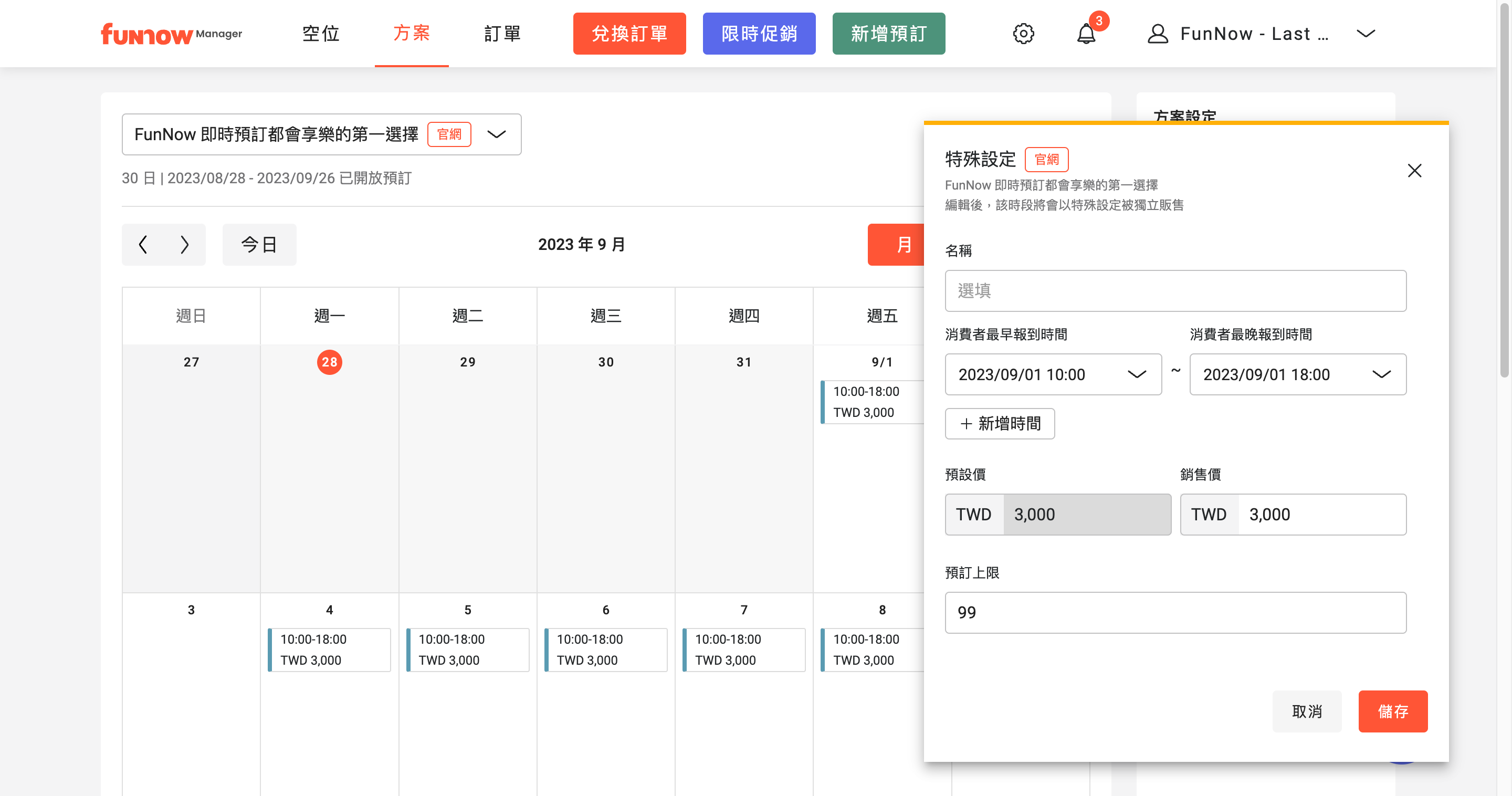Jump to today with 今日 button

pyautogui.click(x=259, y=244)
